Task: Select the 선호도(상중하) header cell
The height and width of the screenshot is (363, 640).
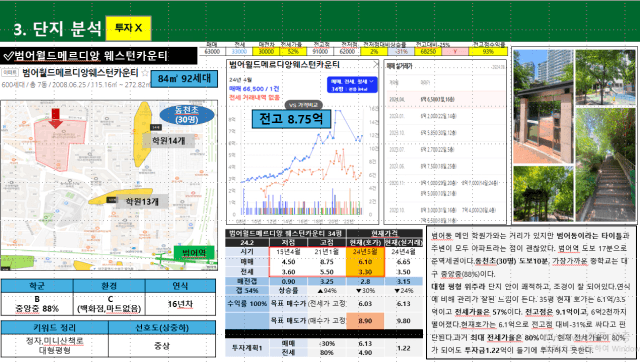Action: pos(162,328)
